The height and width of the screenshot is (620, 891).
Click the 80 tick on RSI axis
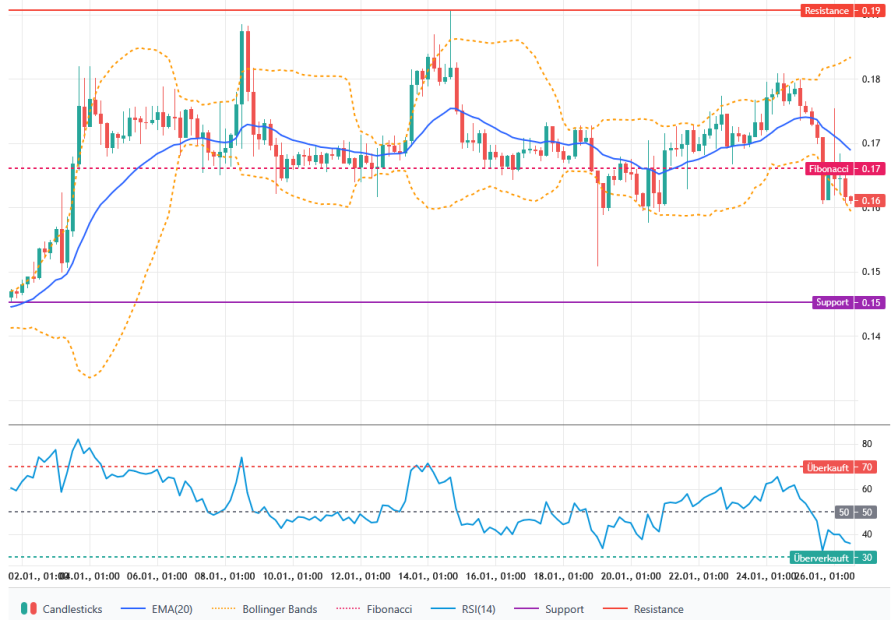click(x=868, y=444)
